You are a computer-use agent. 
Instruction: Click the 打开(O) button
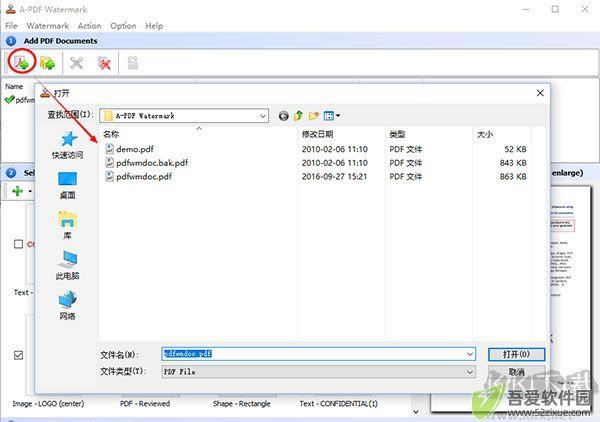point(517,354)
